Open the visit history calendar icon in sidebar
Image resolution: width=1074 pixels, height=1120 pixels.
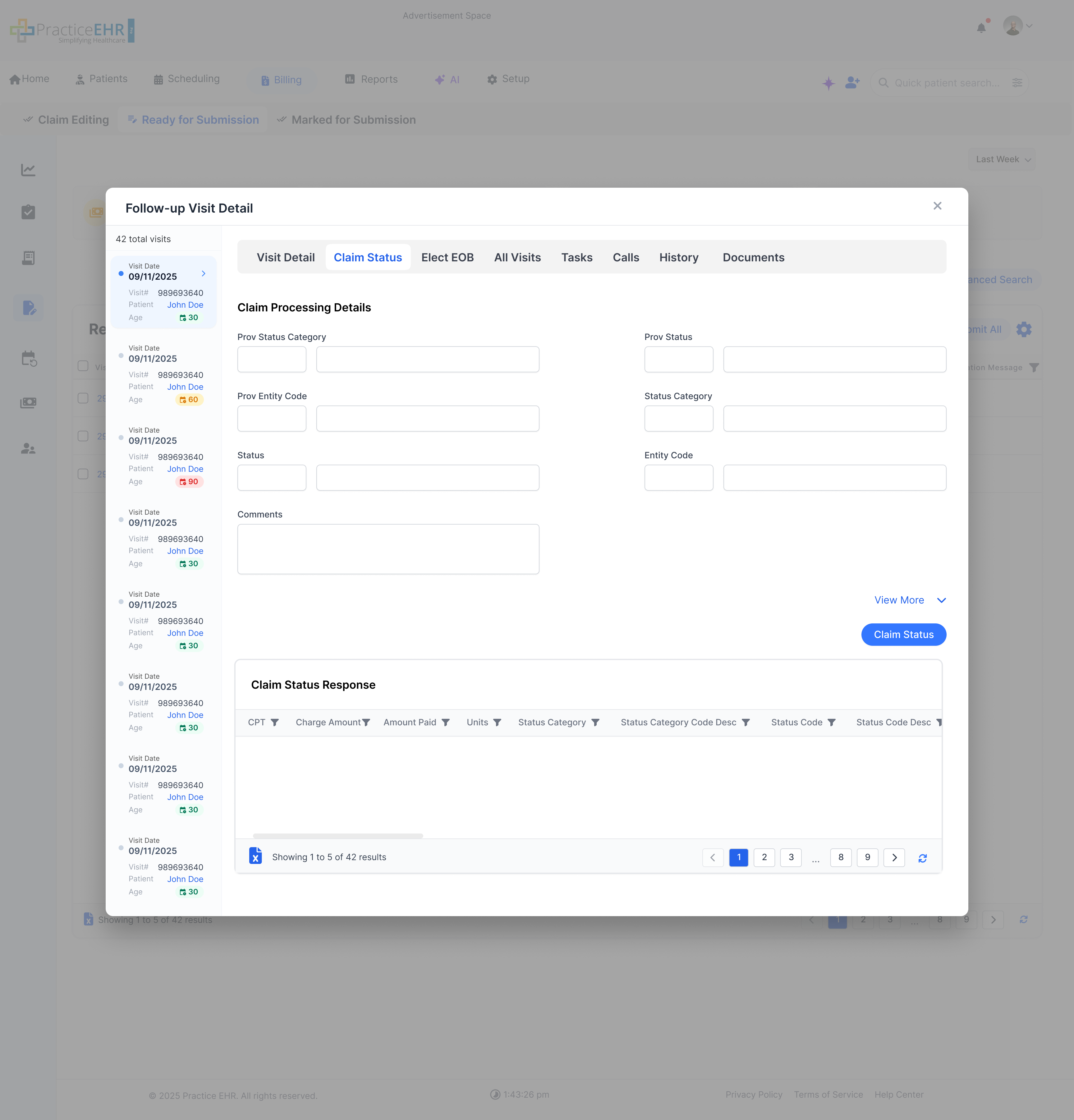point(28,358)
